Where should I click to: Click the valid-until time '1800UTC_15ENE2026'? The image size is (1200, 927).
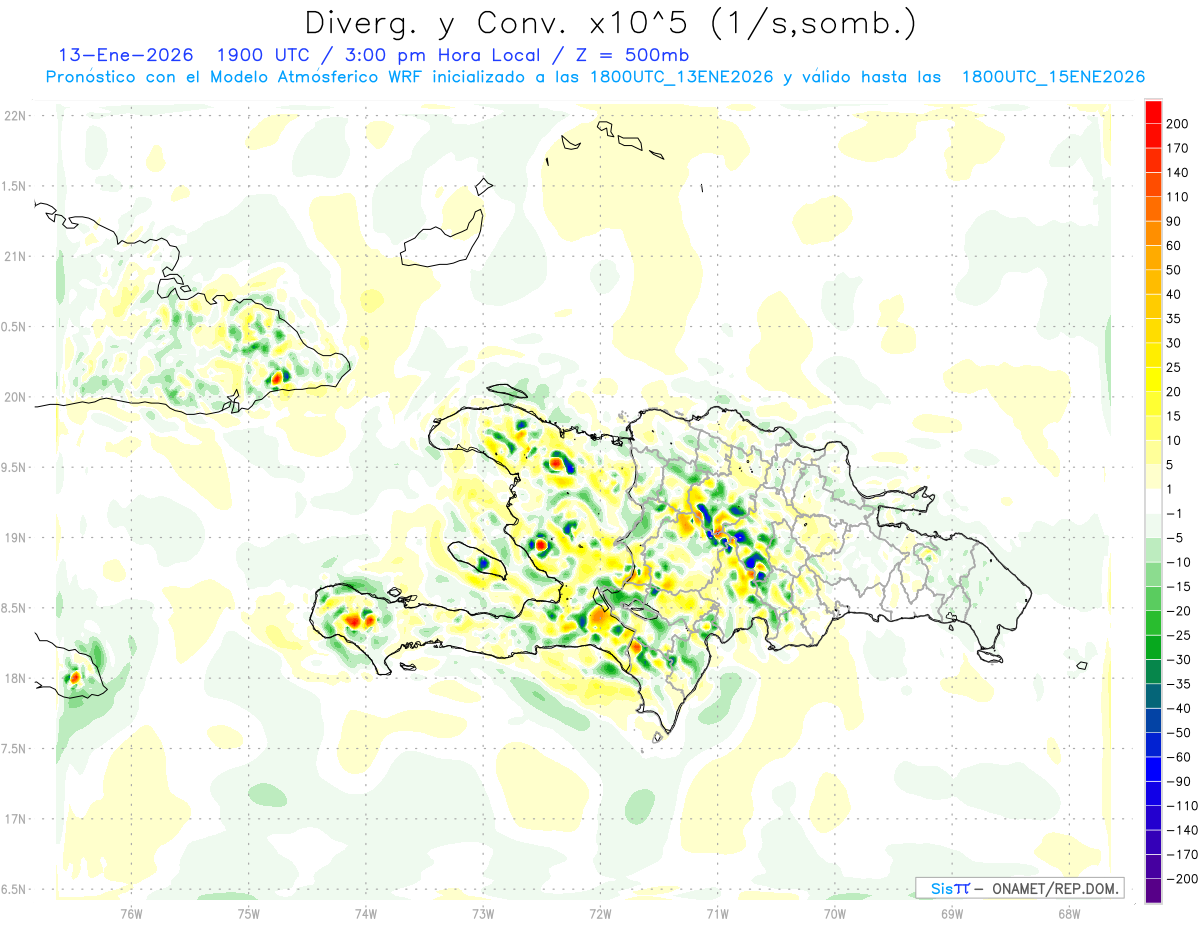click(1053, 77)
